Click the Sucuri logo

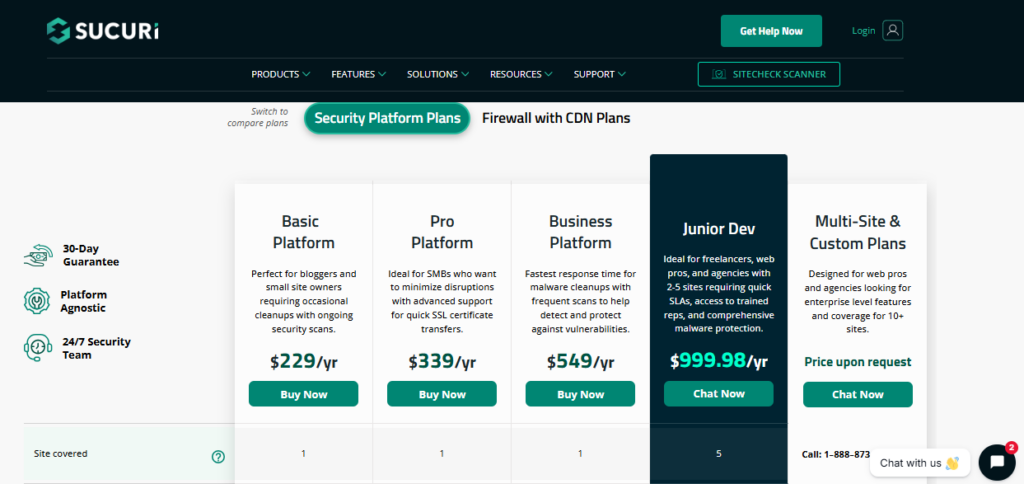(103, 31)
